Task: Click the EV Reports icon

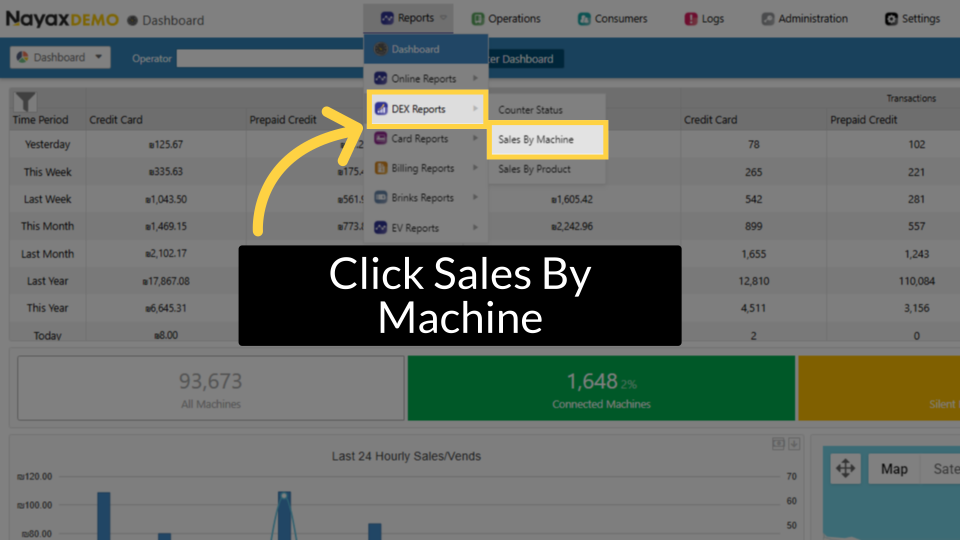Action: click(381, 227)
